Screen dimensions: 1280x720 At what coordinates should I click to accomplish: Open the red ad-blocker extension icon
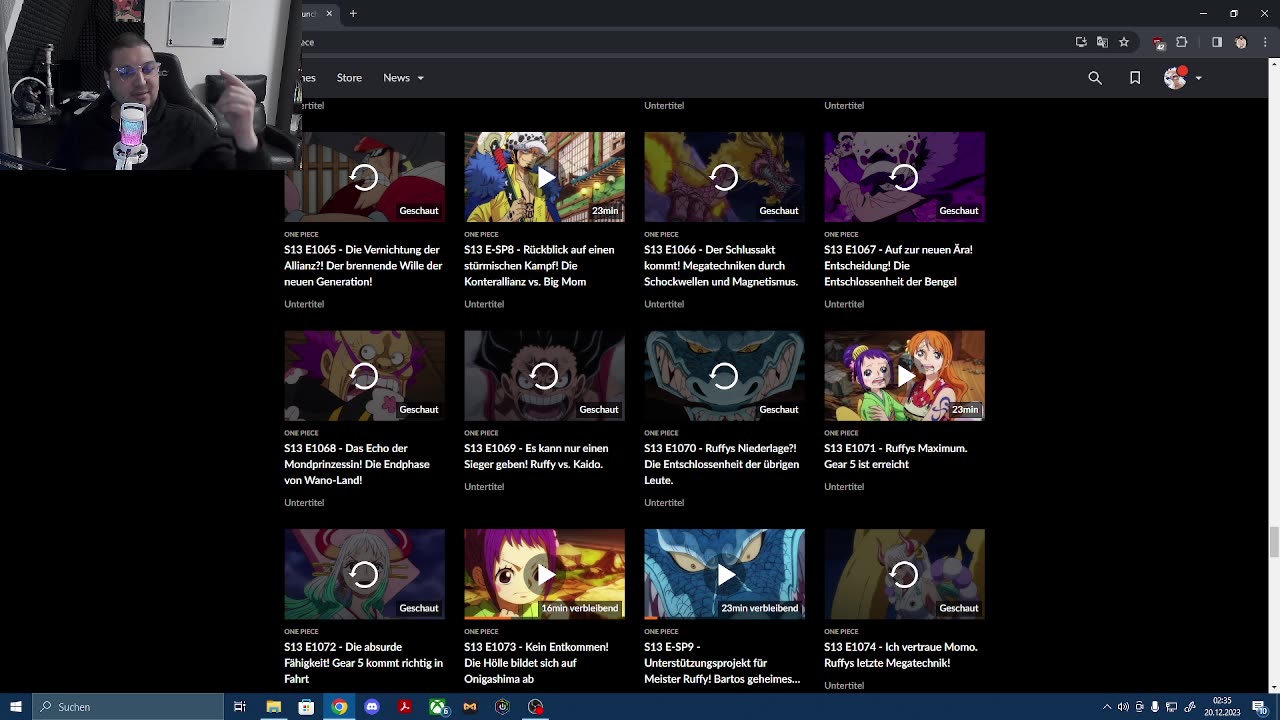tap(1159, 43)
